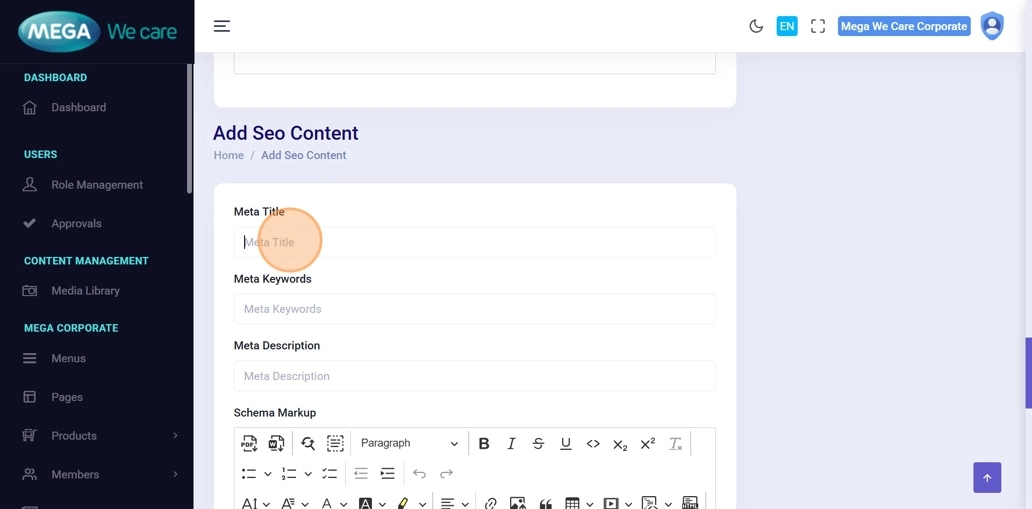
Task: Export editor content to PDF
Action: [249, 443]
